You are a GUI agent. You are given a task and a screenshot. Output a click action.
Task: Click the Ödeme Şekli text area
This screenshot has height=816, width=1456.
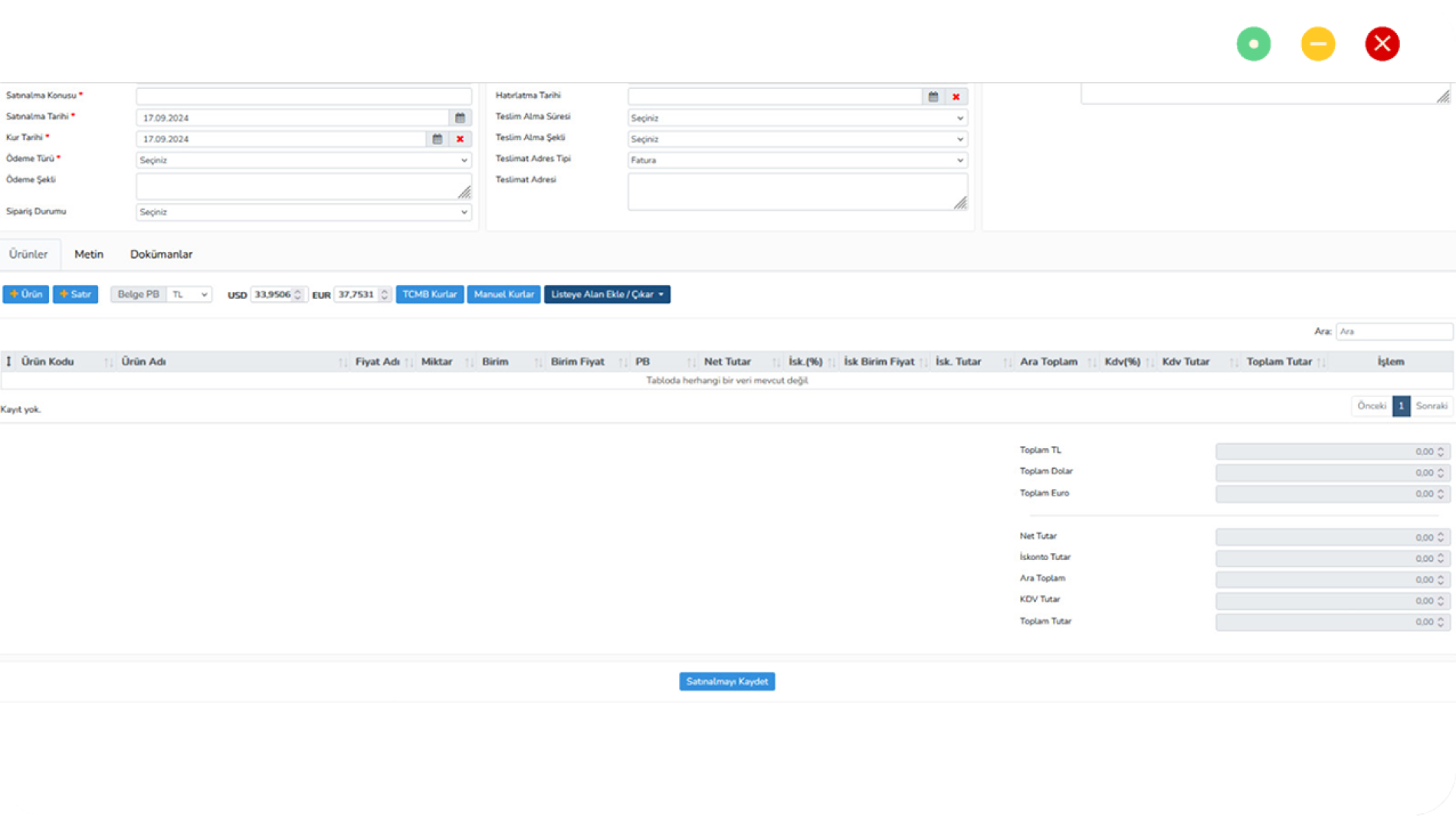point(303,186)
